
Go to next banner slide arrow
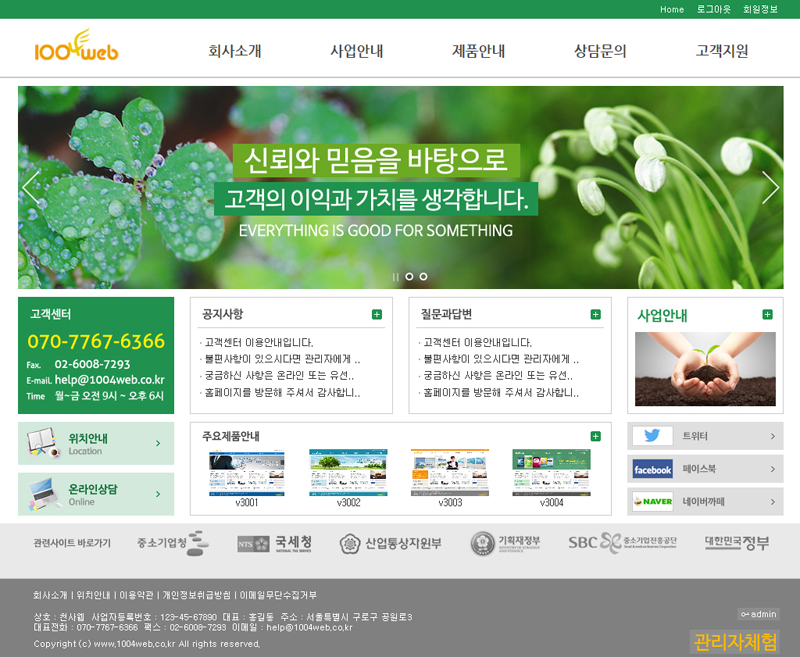pyautogui.click(x=769, y=187)
